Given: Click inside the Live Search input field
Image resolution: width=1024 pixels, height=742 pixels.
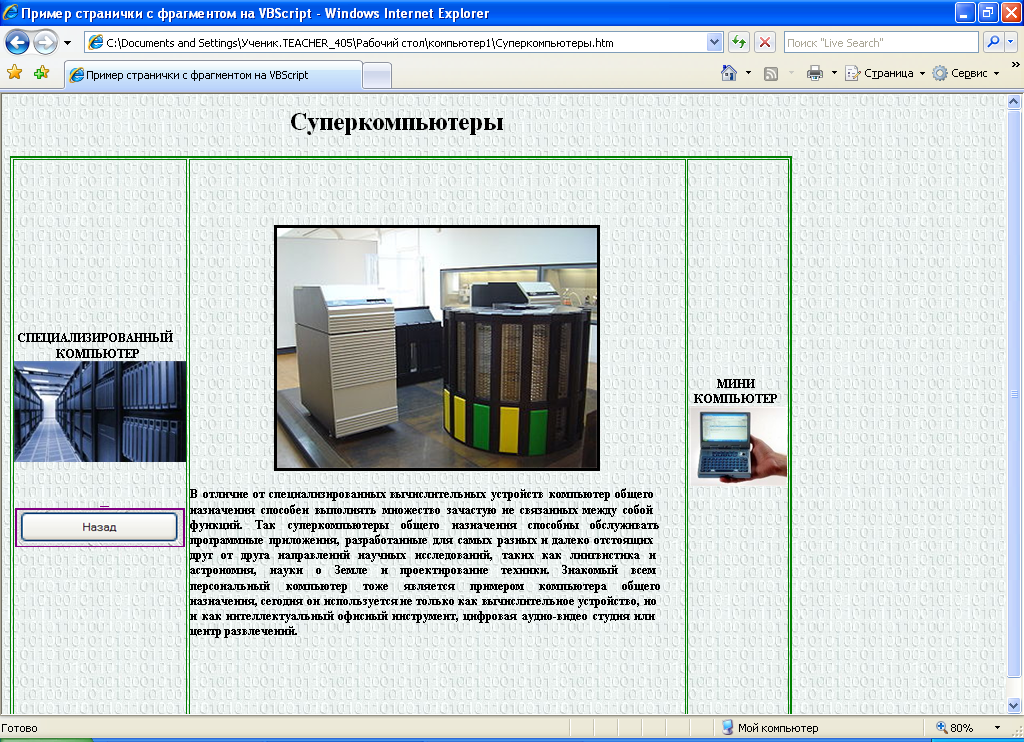Looking at the screenshot, I should tap(878, 43).
